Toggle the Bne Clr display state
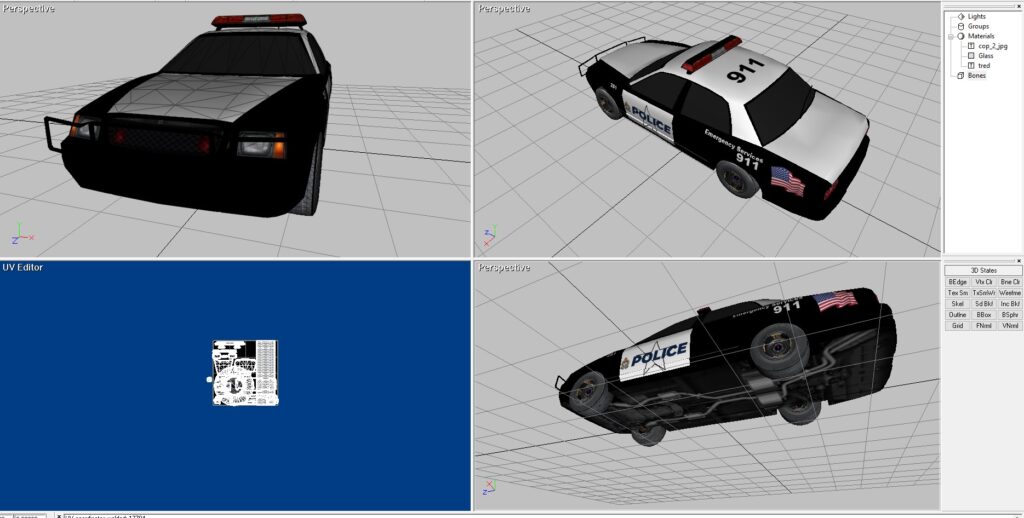1024x518 pixels. pos(1009,282)
